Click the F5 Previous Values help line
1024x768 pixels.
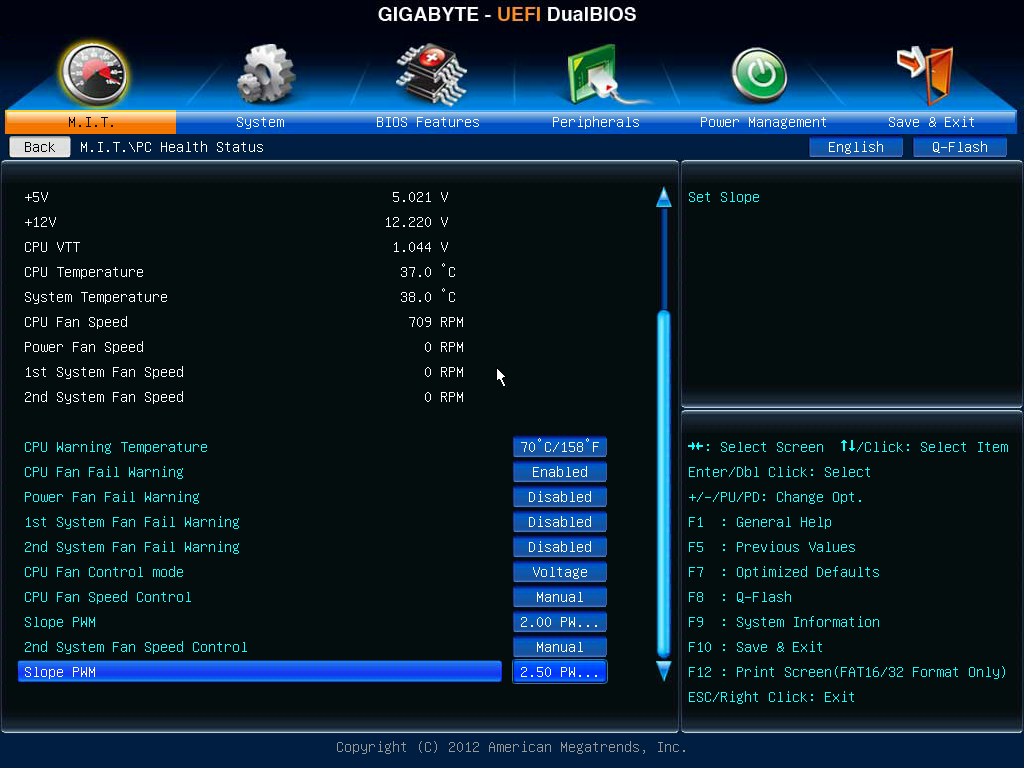pyautogui.click(x=772, y=547)
